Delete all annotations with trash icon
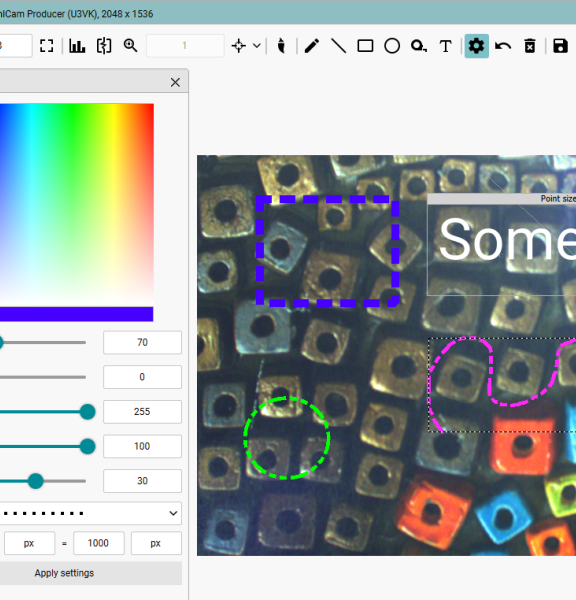 [x=530, y=46]
